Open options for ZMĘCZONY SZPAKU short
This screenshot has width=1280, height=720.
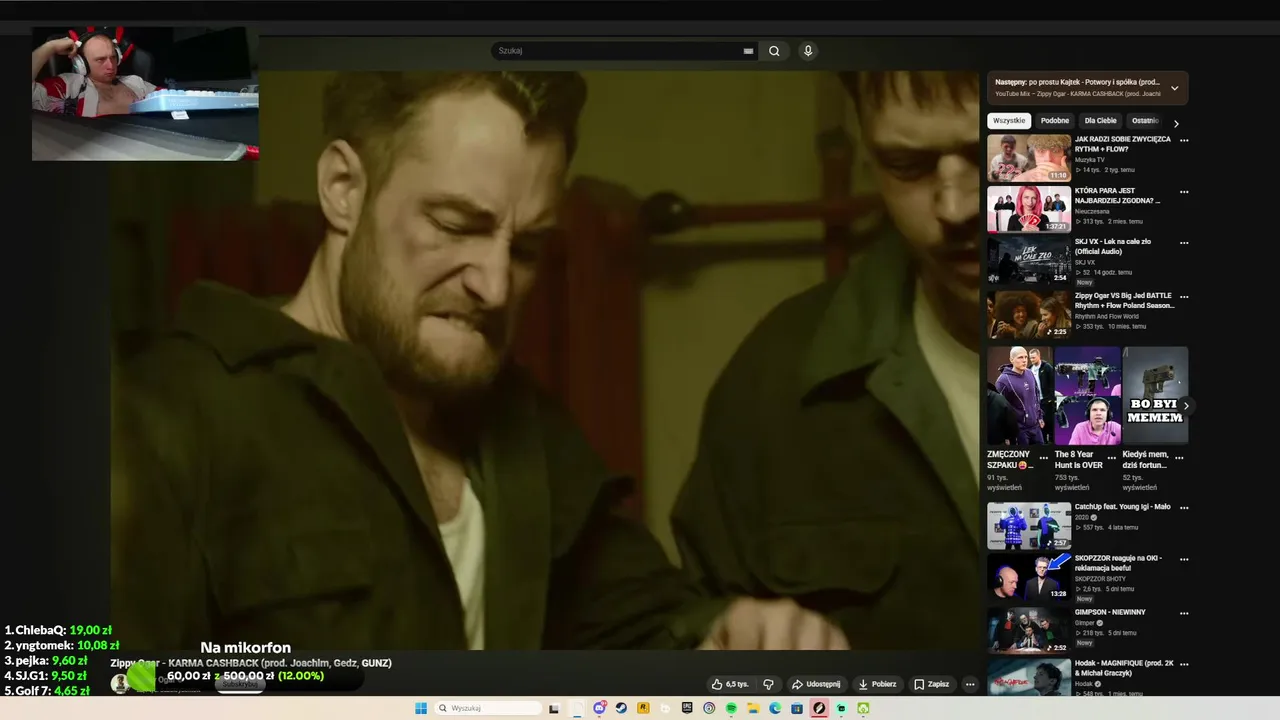pyautogui.click(x=1044, y=458)
